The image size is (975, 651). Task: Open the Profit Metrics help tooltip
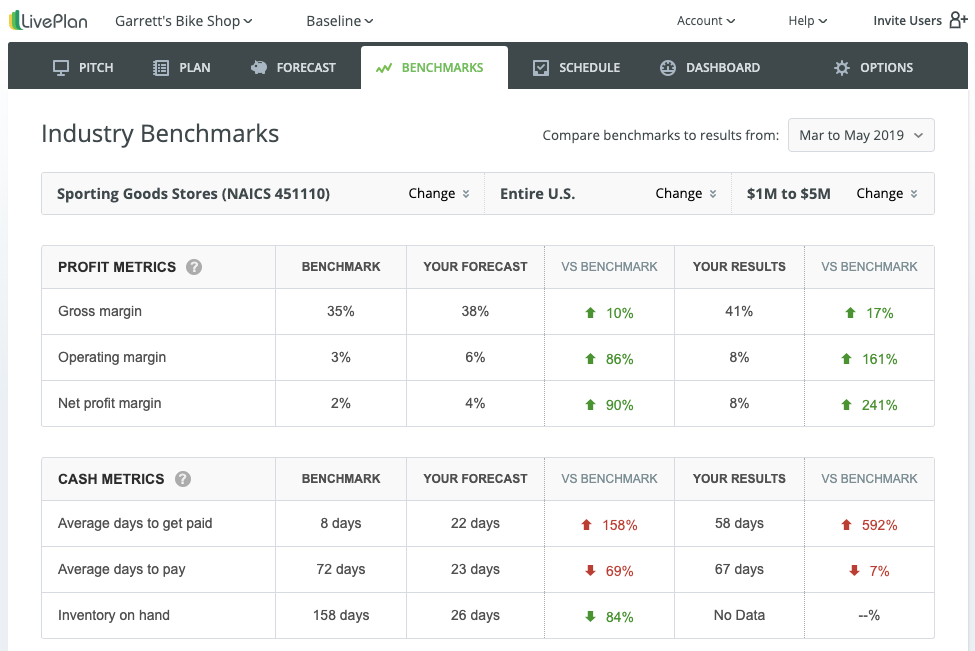click(194, 267)
